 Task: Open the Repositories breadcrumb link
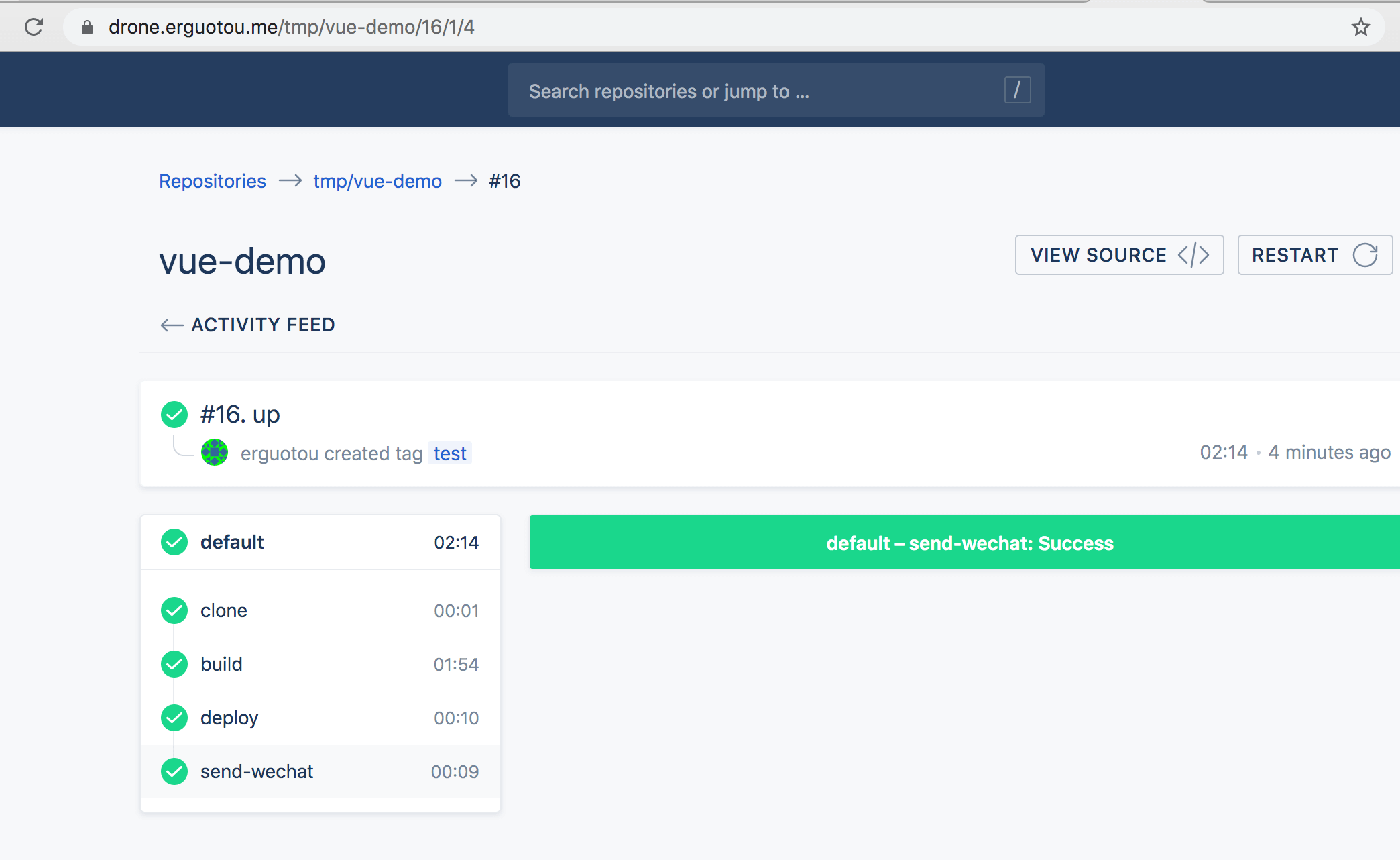pyautogui.click(x=213, y=181)
